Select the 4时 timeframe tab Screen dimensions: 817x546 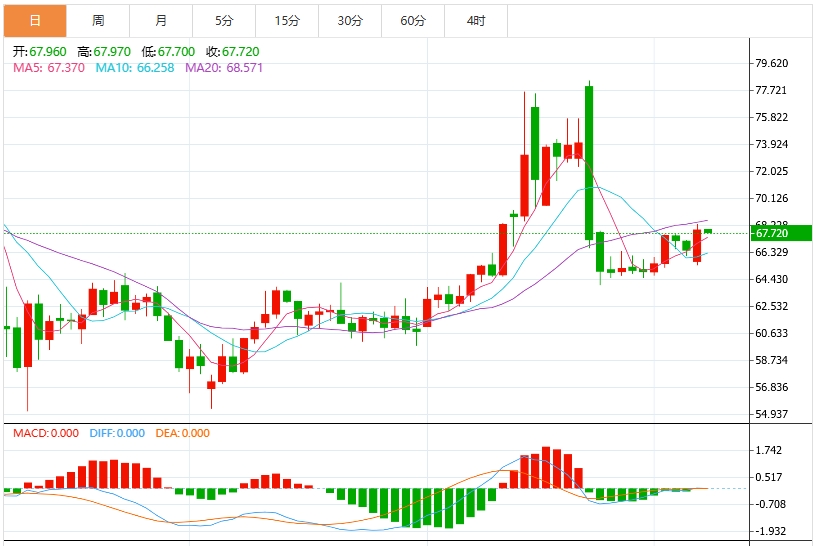pyautogui.click(x=476, y=21)
